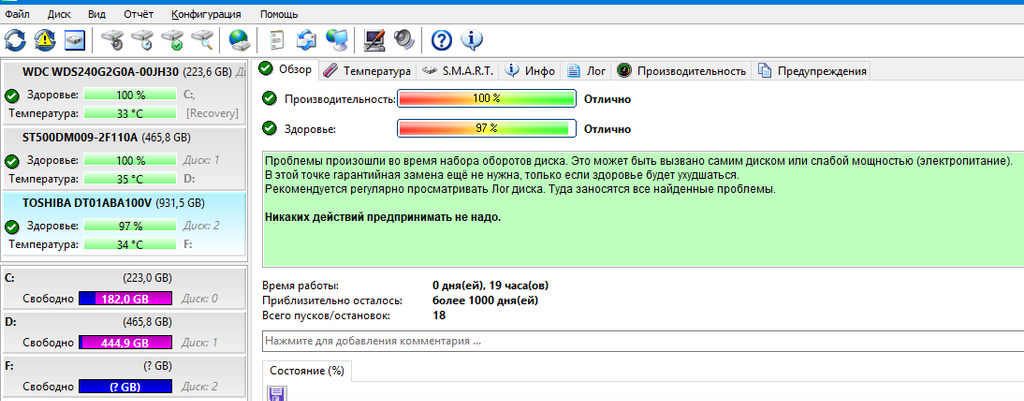Click health check icon of TOSHIBA disk
1024x401 pixels.
(11, 227)
